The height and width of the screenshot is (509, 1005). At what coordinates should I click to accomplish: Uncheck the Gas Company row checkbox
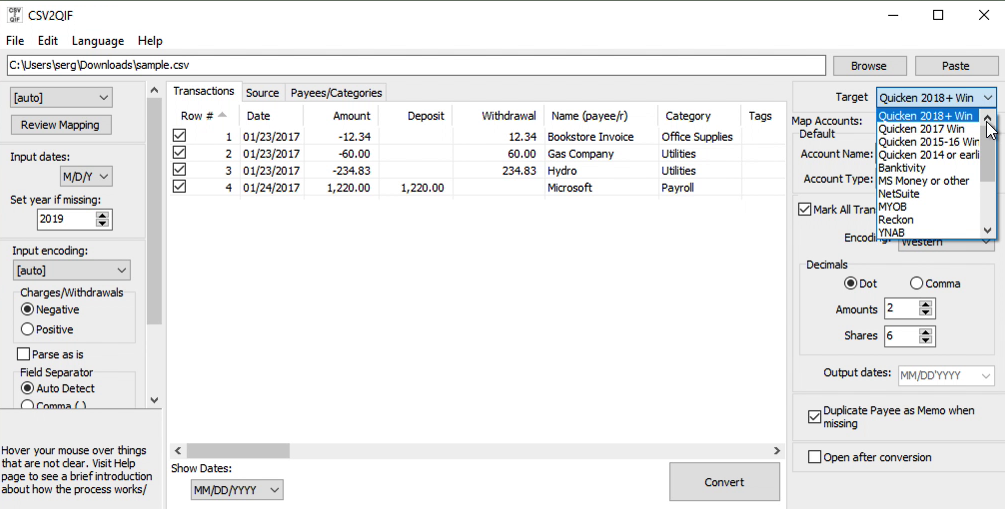pyautogui.click(x=179, y=153)
